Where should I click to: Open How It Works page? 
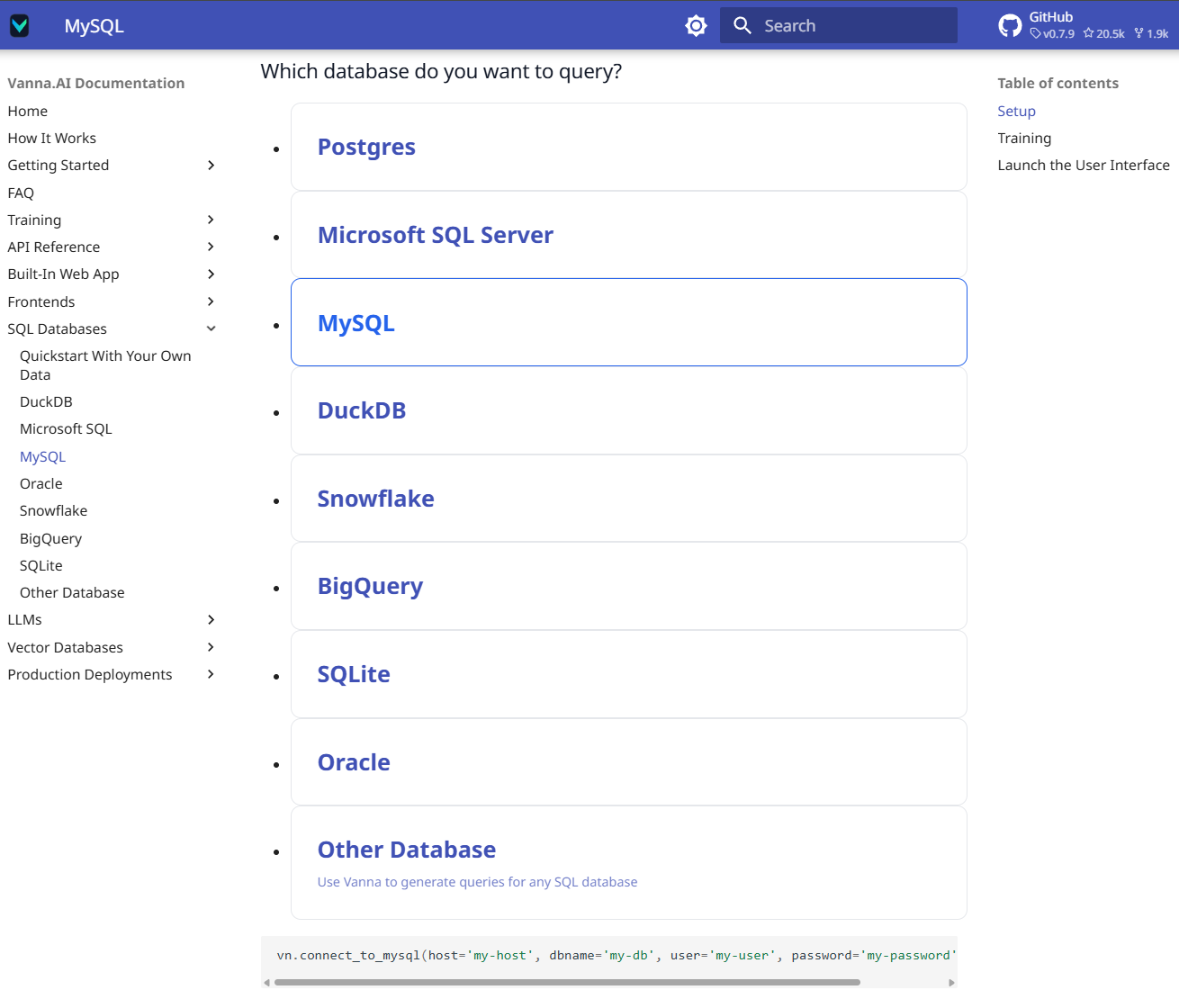[51, 138]
